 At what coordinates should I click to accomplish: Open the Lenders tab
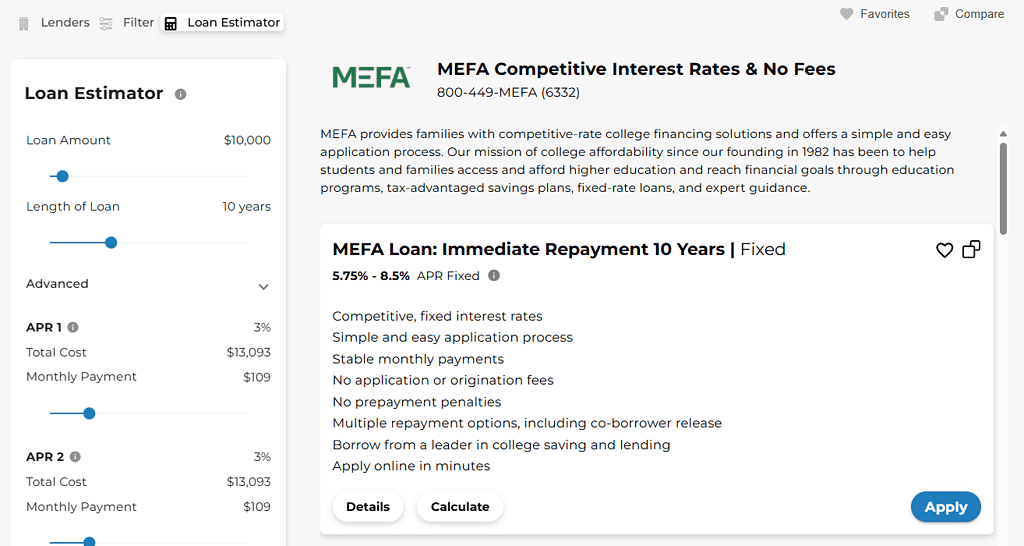point(65,22)
